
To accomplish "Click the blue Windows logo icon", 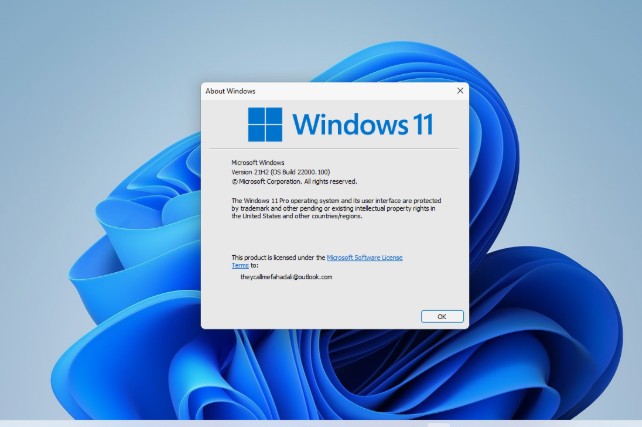I will pyautogui.click(x=265, y=125).
